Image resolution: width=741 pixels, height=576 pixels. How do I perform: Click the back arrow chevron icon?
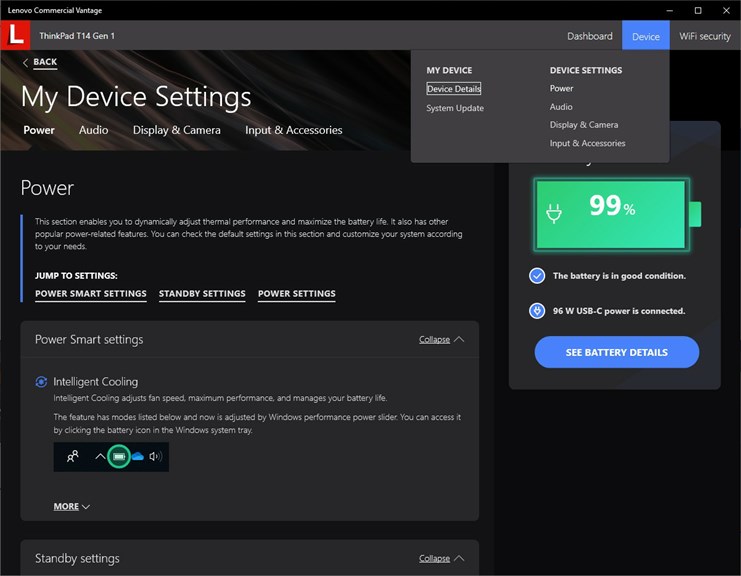click(26, 62)
